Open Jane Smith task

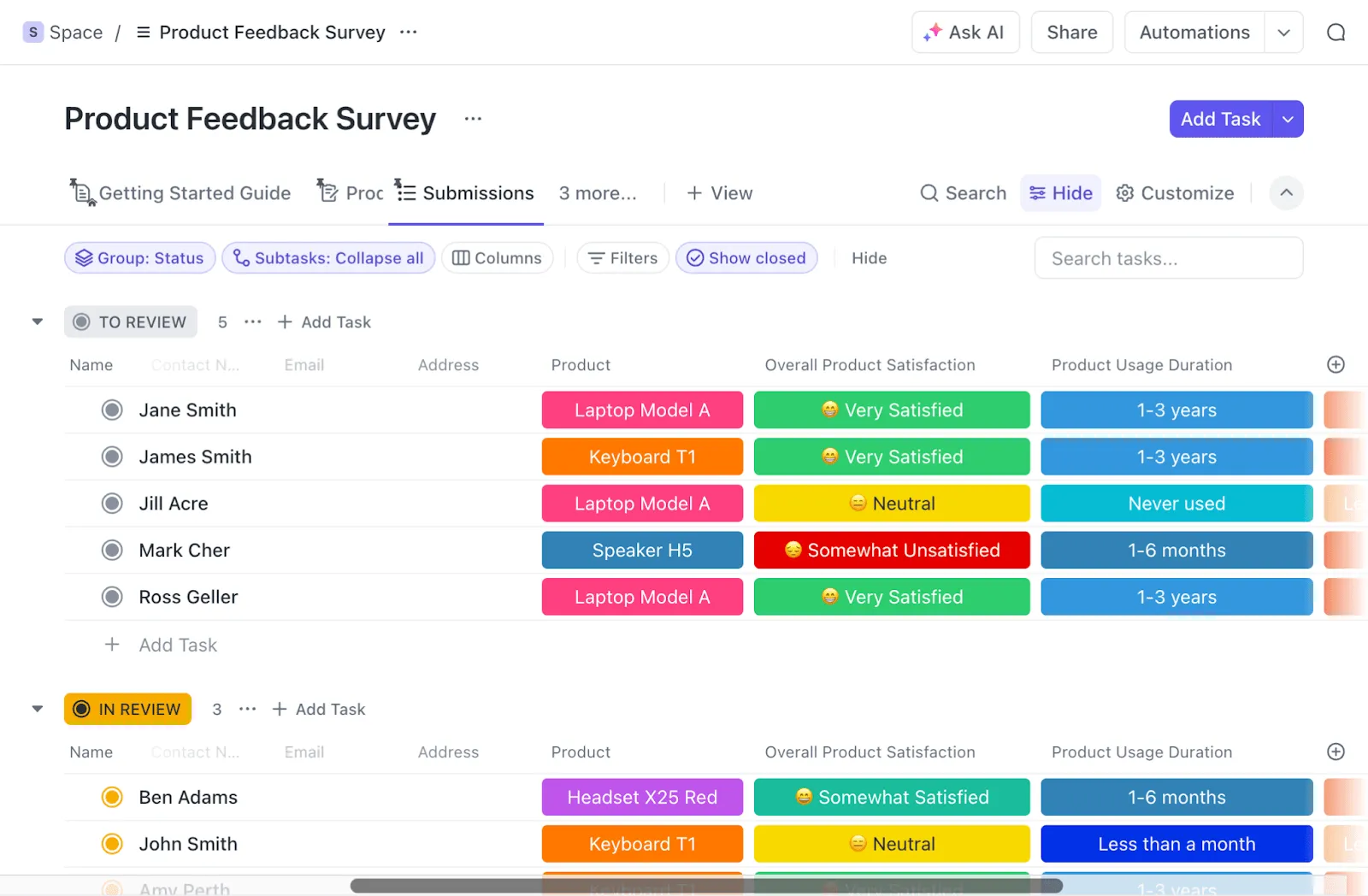(187, 410)
